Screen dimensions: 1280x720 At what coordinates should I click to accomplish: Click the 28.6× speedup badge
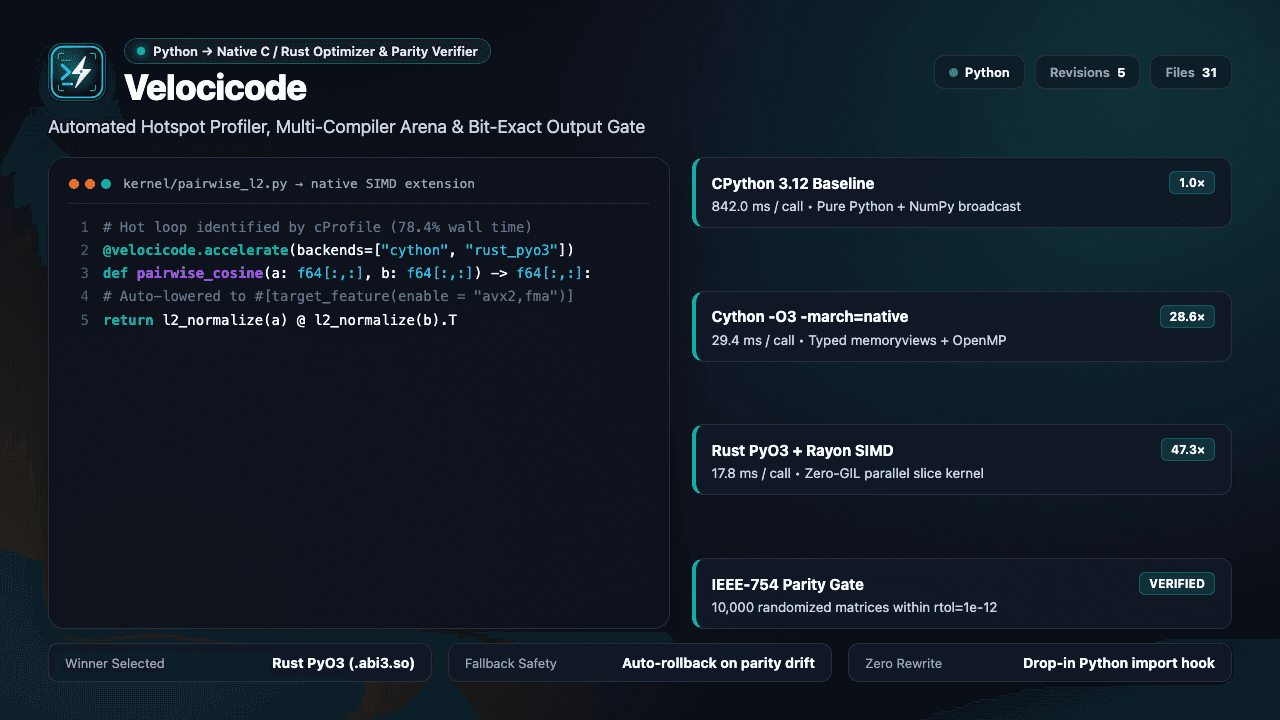[x=1187, y=317]
